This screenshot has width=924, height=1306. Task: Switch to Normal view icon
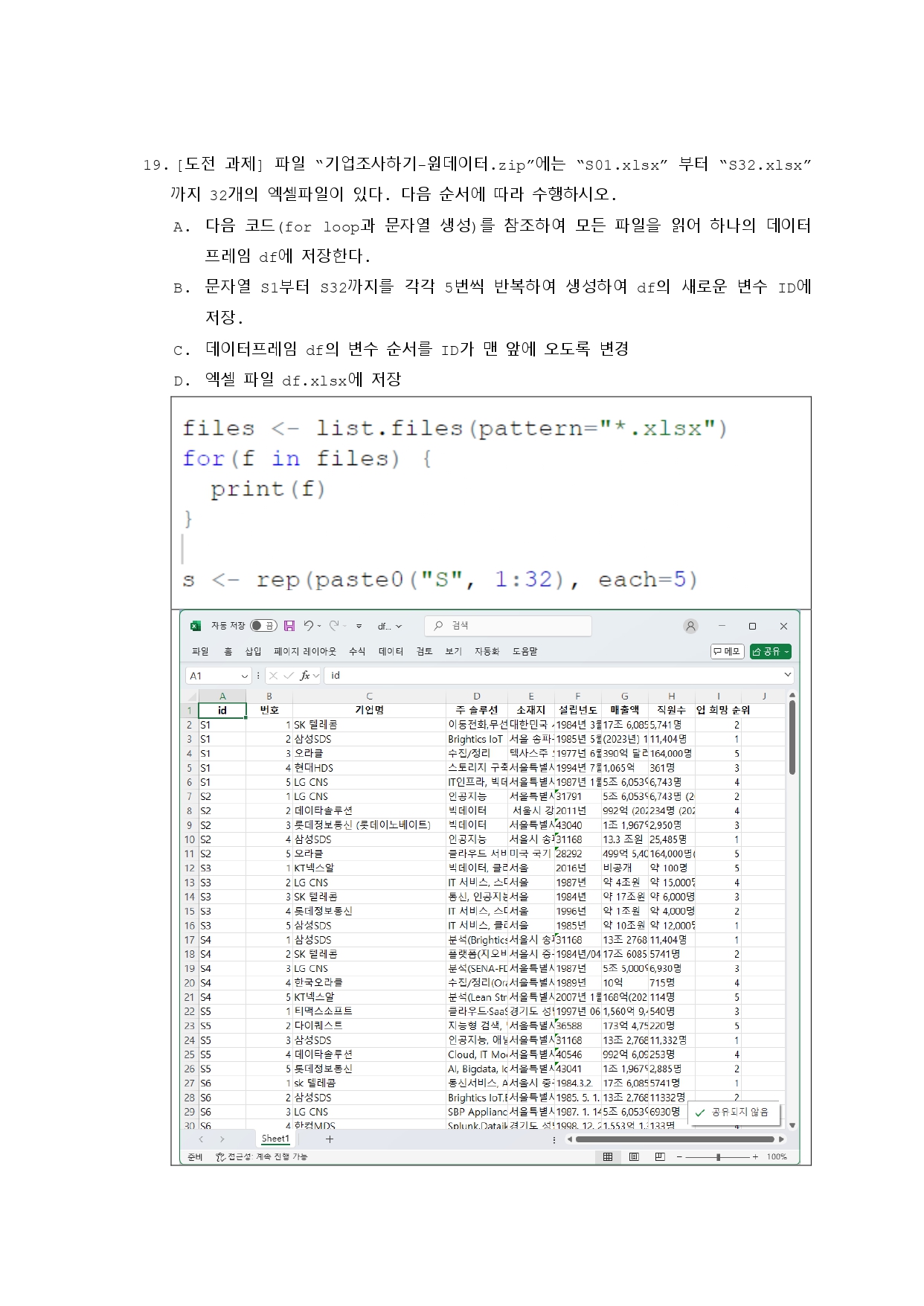(x=608, y=1156)
